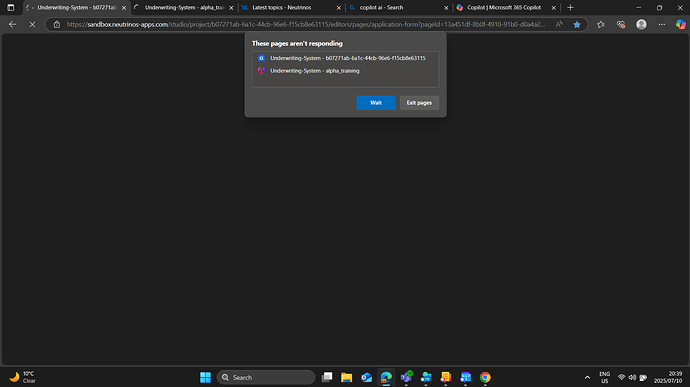Open the Copilot sidebar icon
This screenshot has width=690, height=387.
pyautogui.click(x=681, y=25)
